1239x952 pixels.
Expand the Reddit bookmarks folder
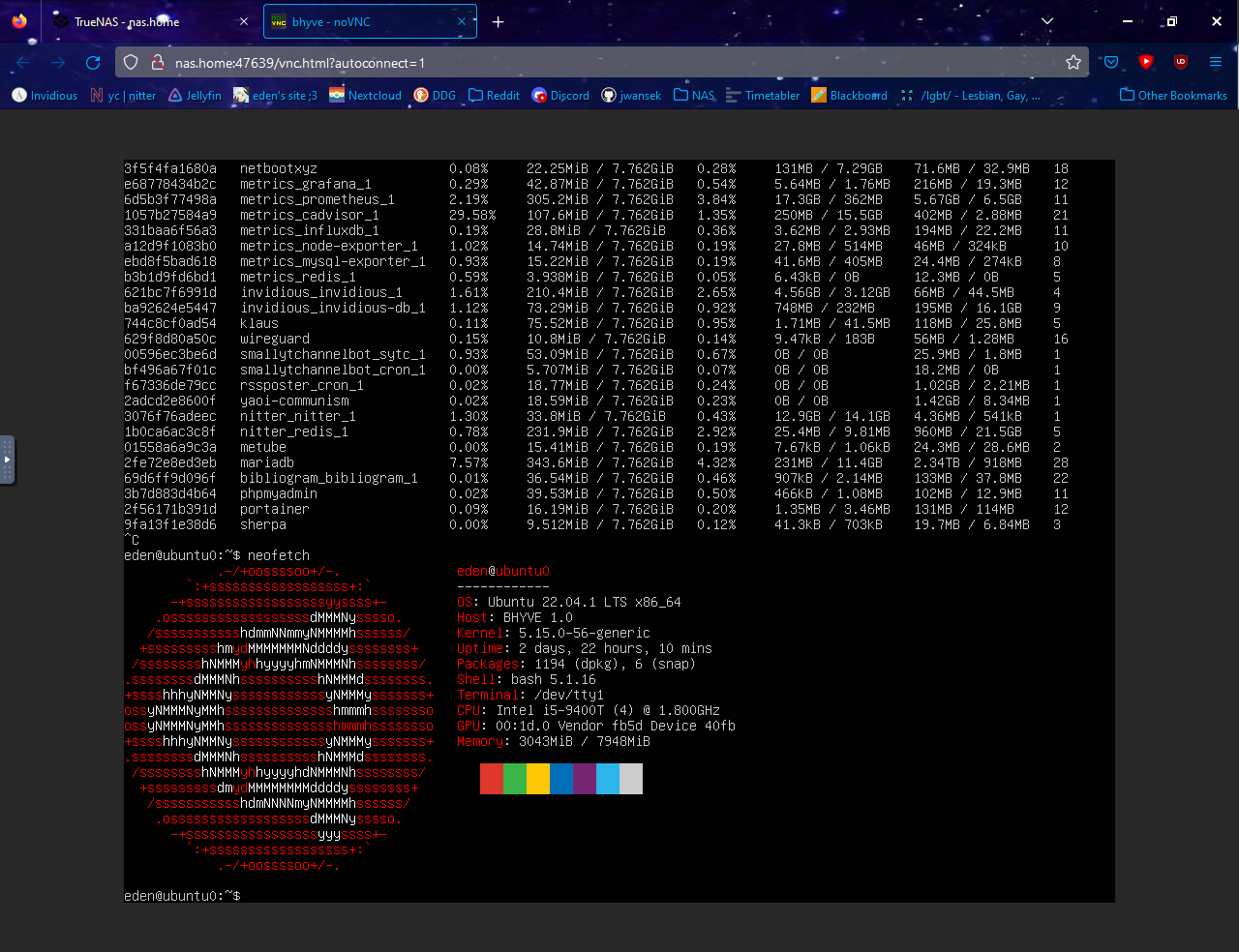[495, 95]
